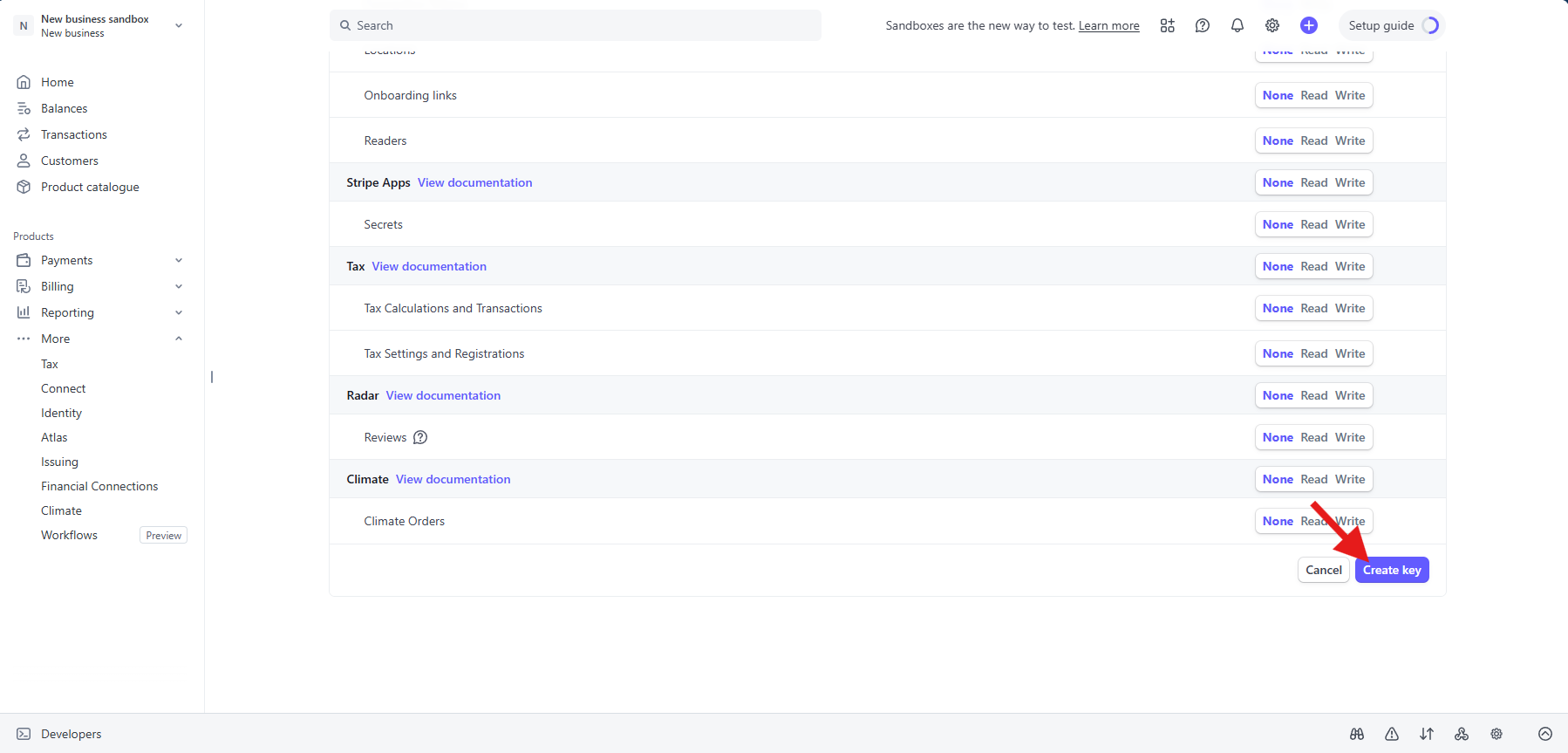Click the Cancel button
Image resolution: width=1568 pixels, height=753 pixels.
[1324, 570]
